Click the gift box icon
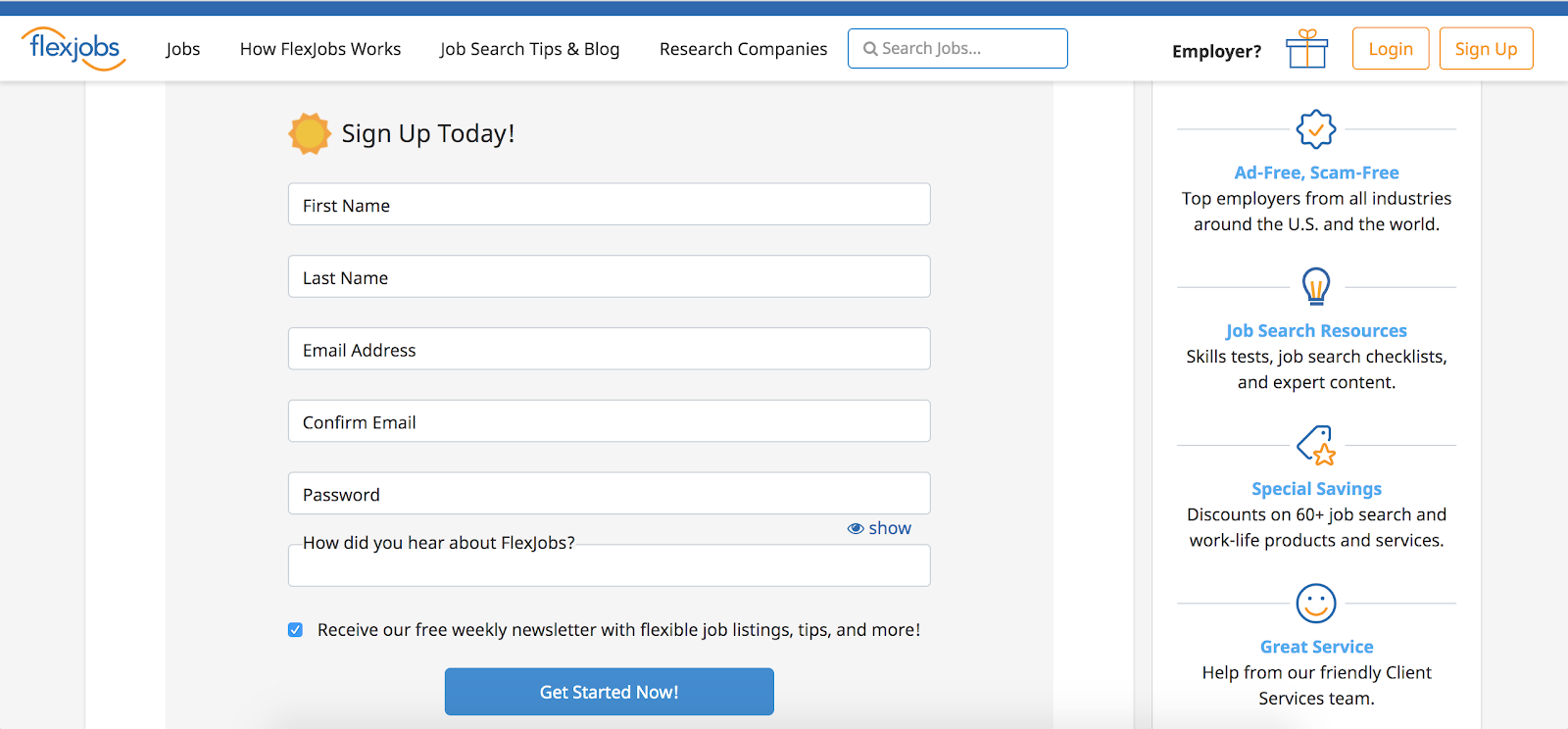This screenshot has height=729, width=1568. tap(1306, 49)
